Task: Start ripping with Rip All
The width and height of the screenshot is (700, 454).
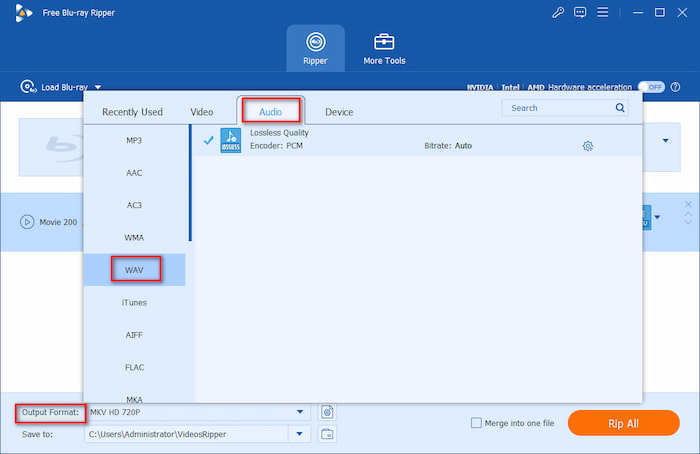Action: pos(624,423)
